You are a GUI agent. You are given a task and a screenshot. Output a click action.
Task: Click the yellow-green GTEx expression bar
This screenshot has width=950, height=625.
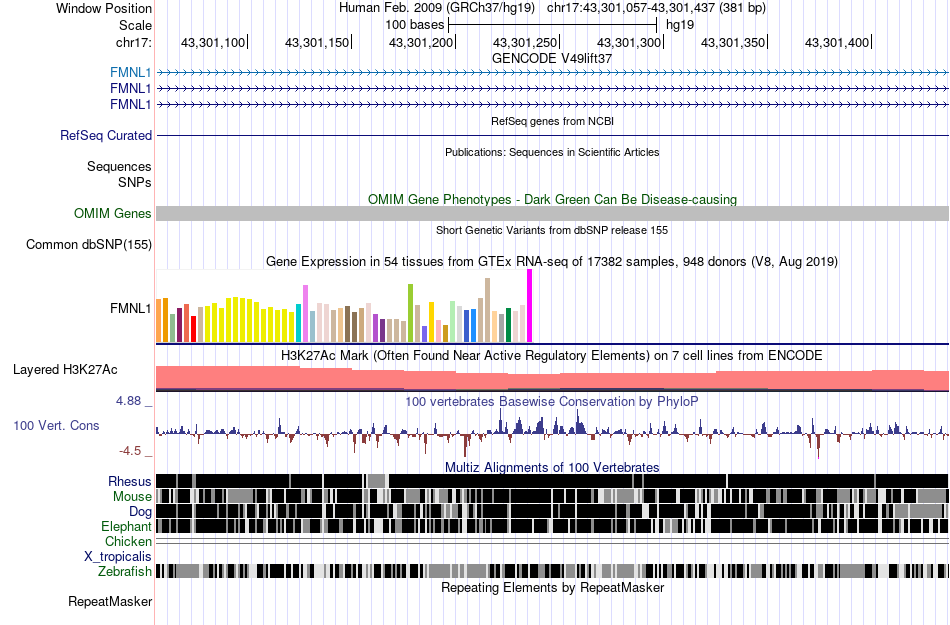tap(410, 313)
